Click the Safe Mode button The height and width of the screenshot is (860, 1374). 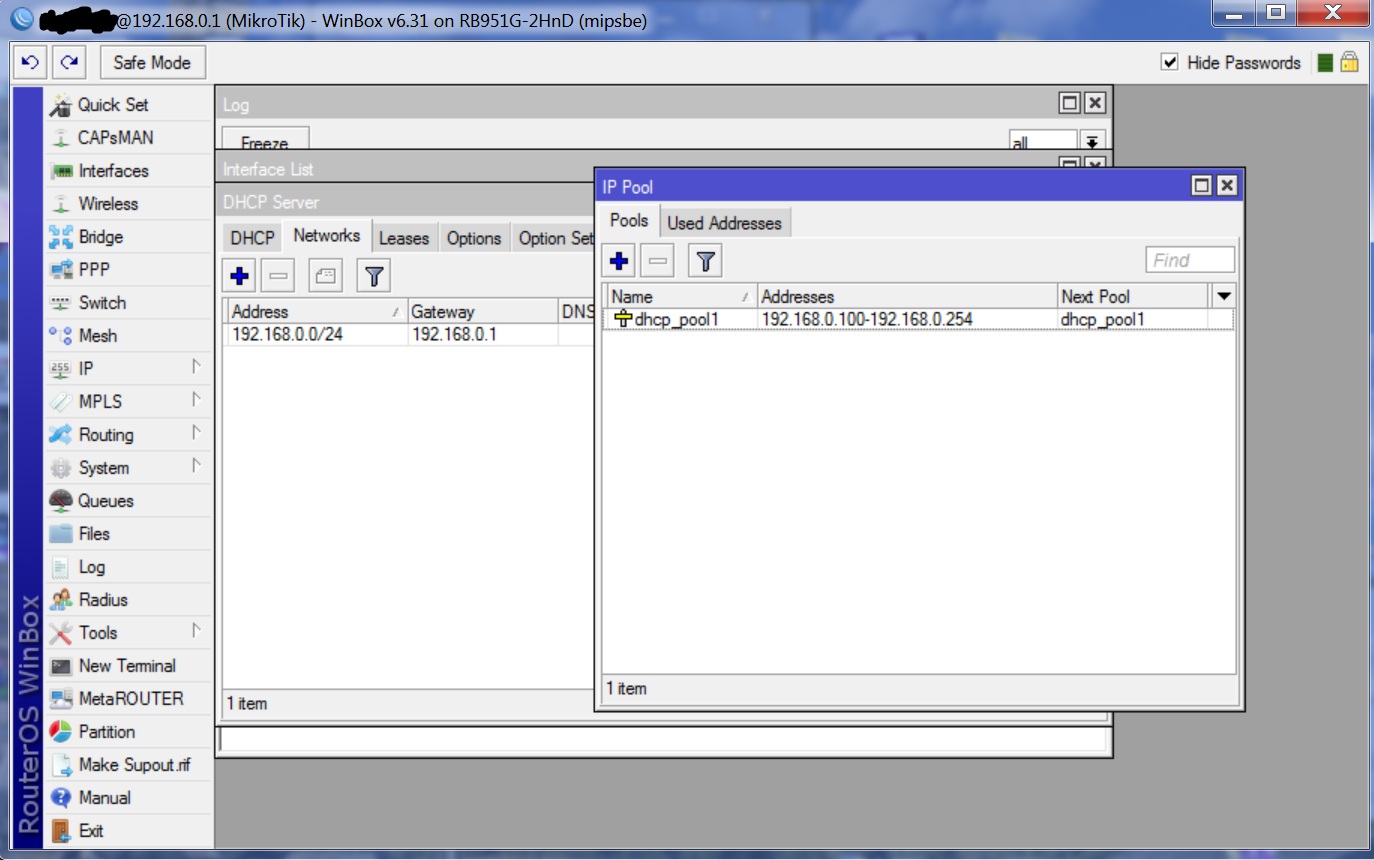[152, 62]
